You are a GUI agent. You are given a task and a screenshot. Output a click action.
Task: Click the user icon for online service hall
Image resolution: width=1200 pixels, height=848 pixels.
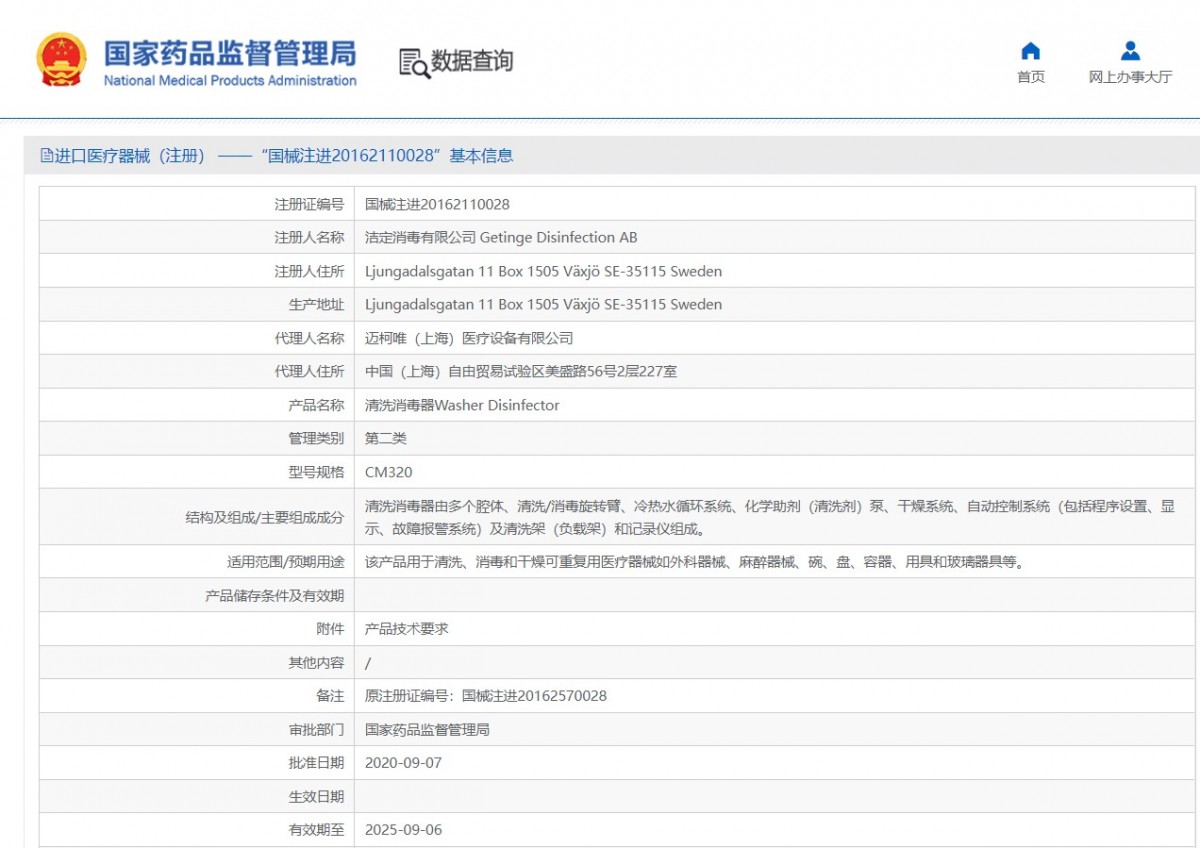[x=1130, y=51]
